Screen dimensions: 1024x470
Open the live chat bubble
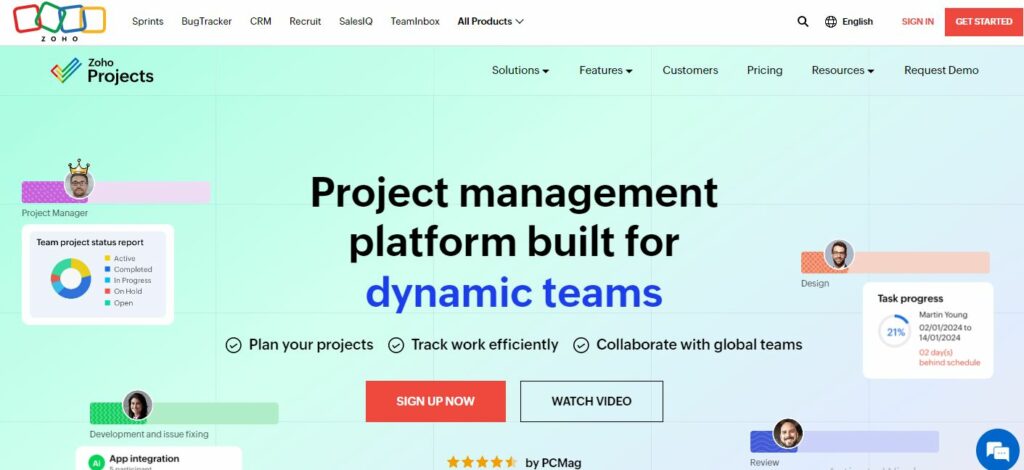999,450
